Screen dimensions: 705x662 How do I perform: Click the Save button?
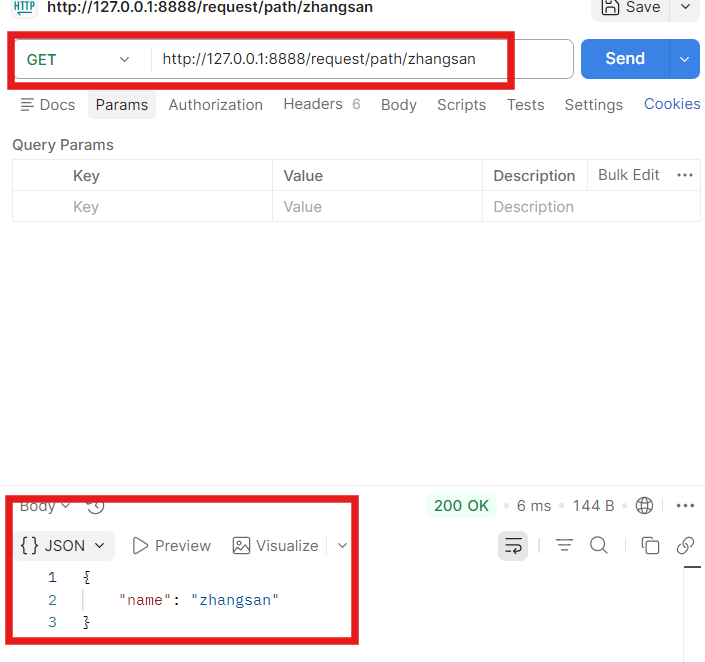pos(630,8)
